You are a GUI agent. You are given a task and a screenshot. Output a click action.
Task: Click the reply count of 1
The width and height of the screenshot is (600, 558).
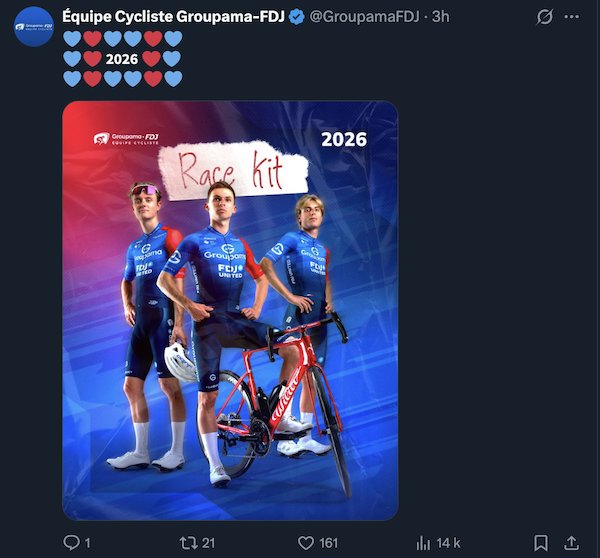point(88,543)
